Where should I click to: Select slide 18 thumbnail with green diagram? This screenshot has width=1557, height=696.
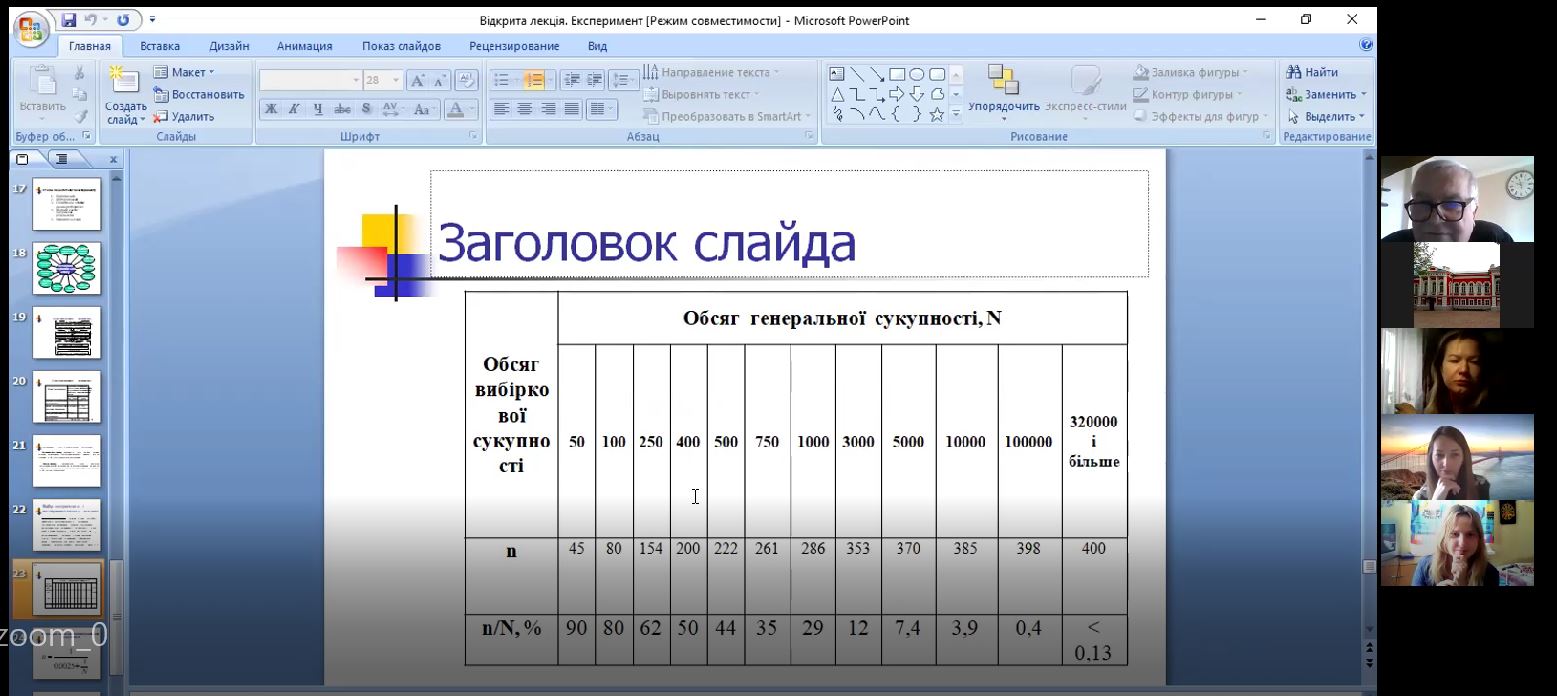tap(67, 268)
